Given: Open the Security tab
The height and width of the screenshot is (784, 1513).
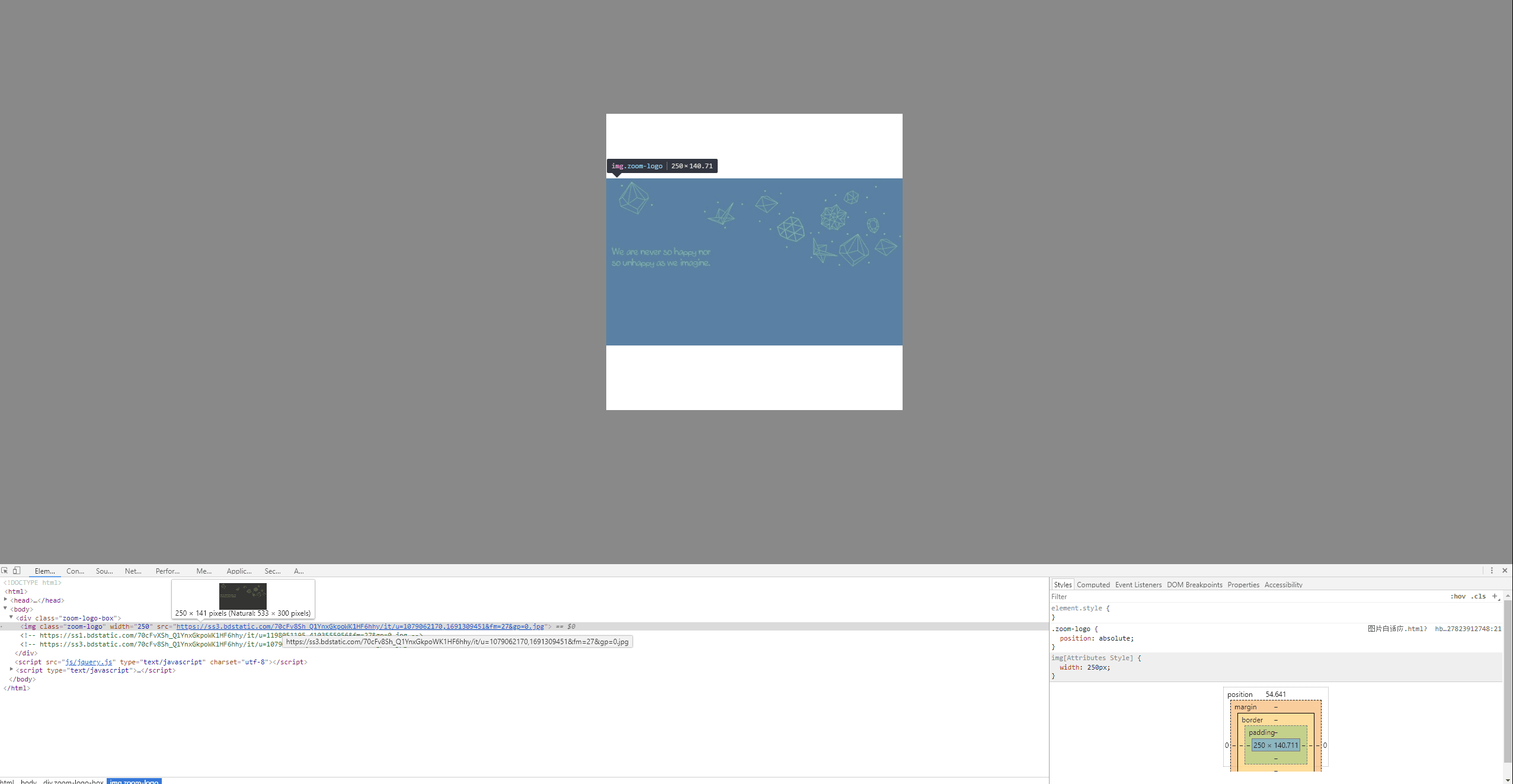Looking at the screenshot, I should (273, 571).
